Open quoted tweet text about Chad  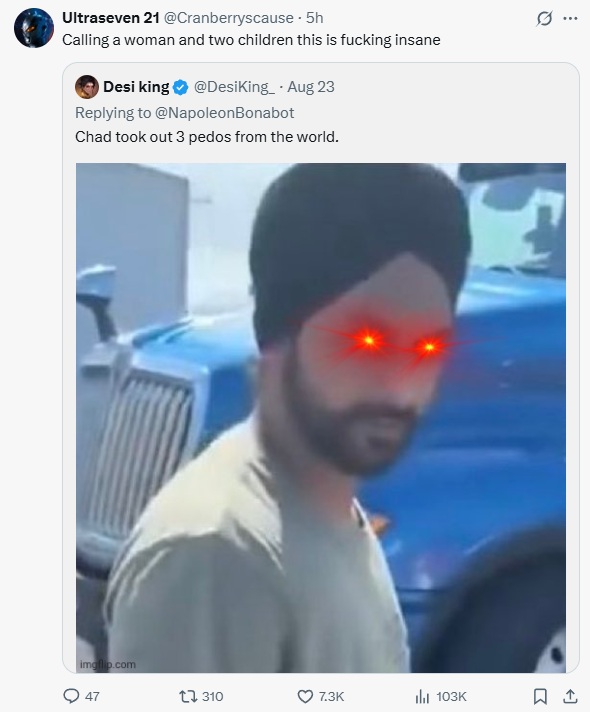(207, 137)
